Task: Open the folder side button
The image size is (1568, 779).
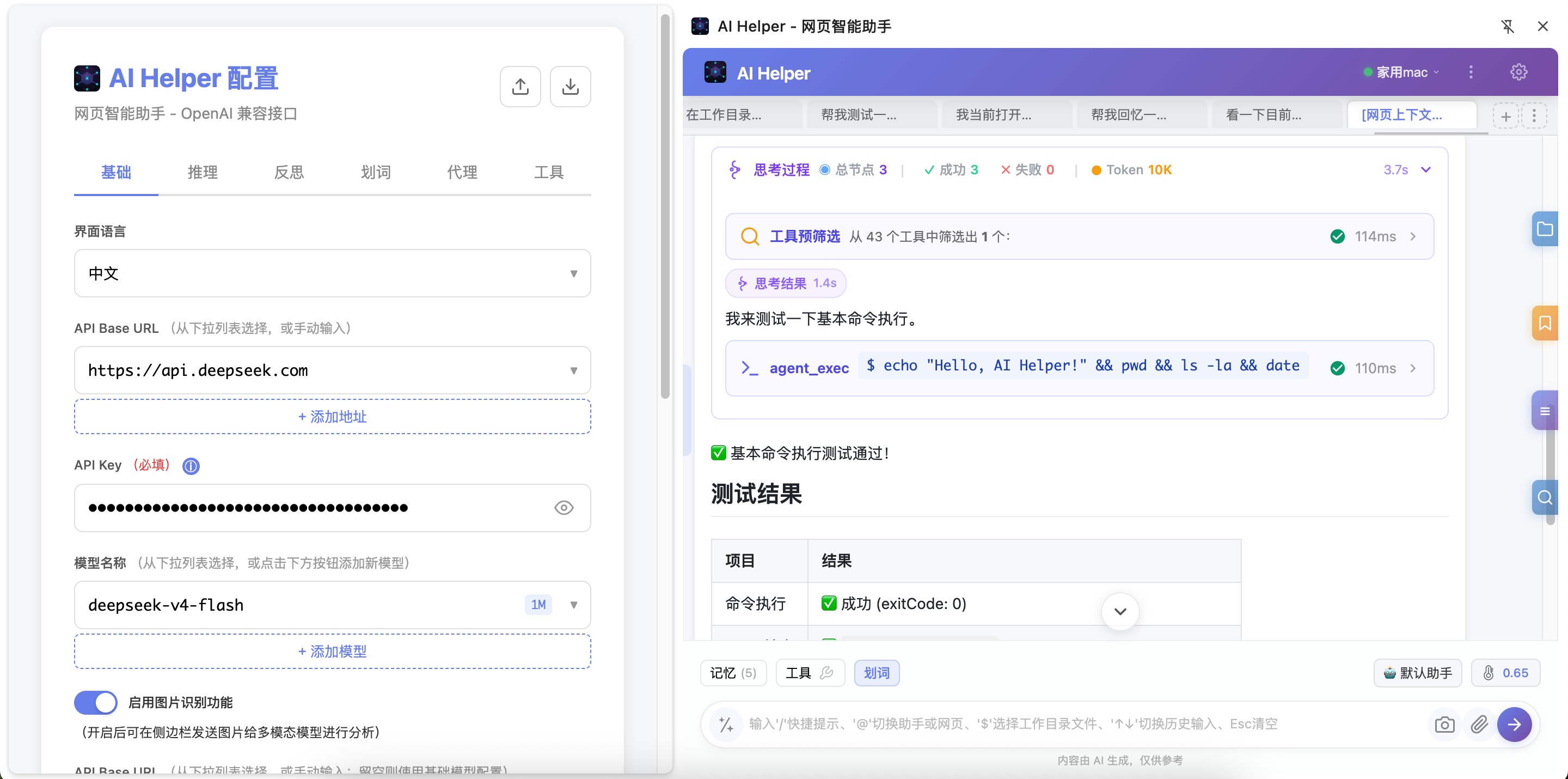Action: [x=1545, y=229]
